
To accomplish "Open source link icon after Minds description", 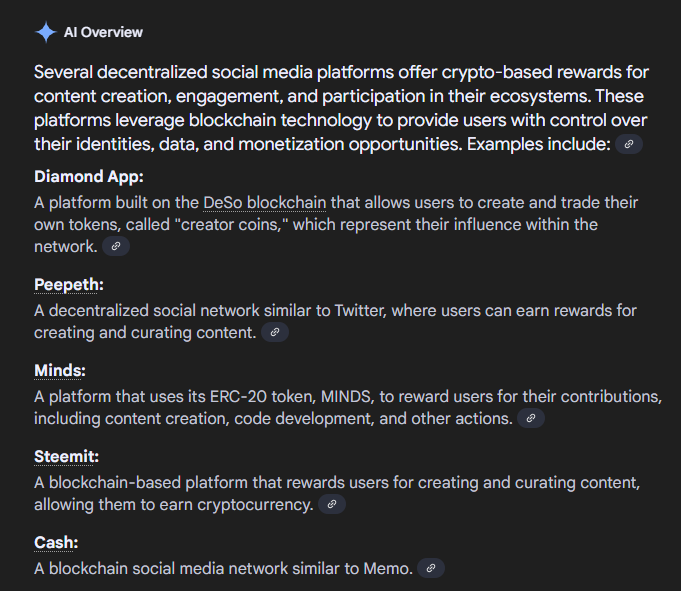I will click(x=530, y=418).
